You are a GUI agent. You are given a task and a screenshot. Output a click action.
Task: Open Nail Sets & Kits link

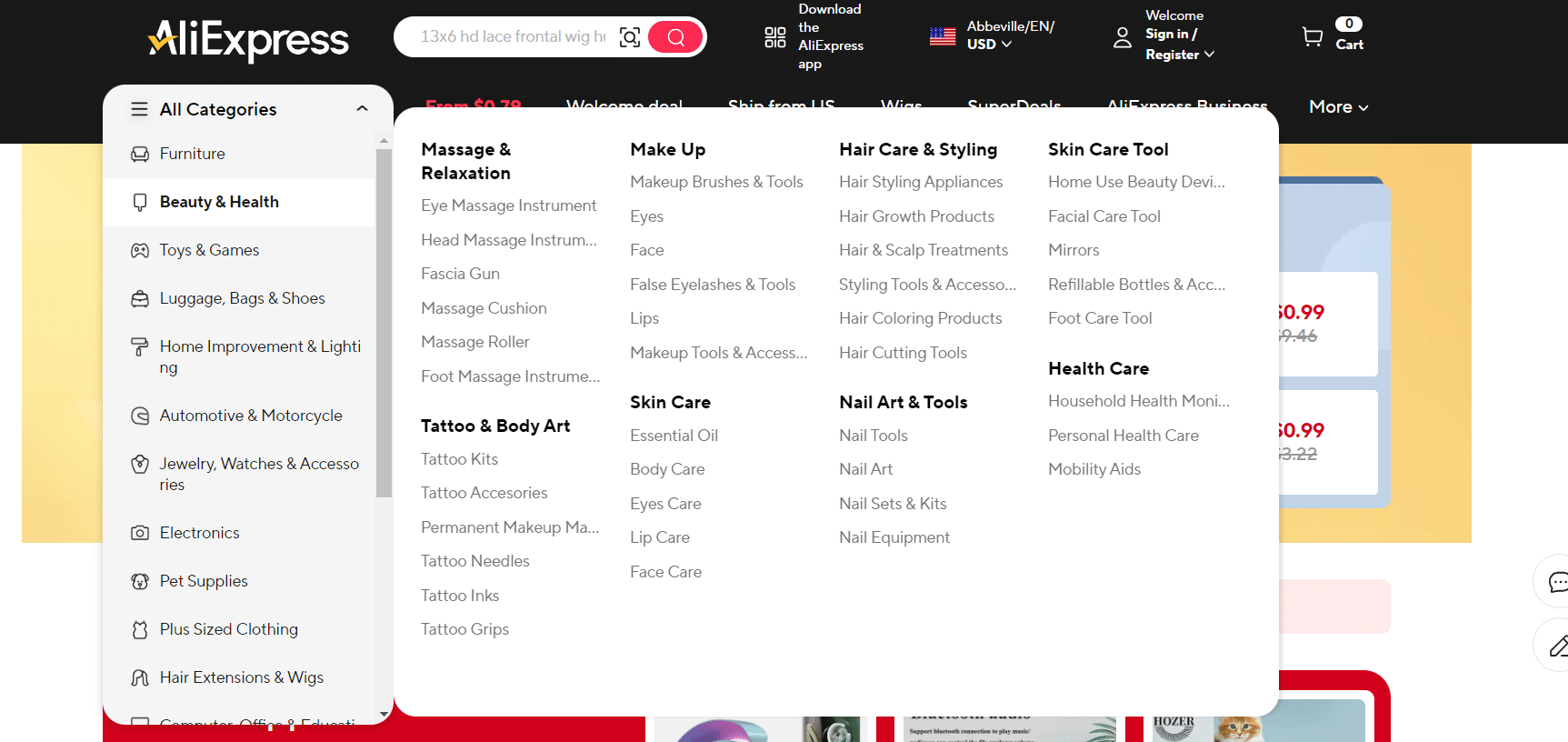(x=893, y=504)
